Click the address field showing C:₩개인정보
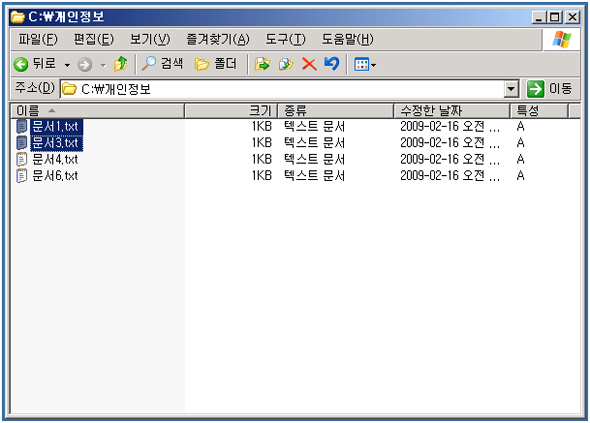Image resolution: width=590 pixels, height=423 pixels. click(x=282, y=89)
